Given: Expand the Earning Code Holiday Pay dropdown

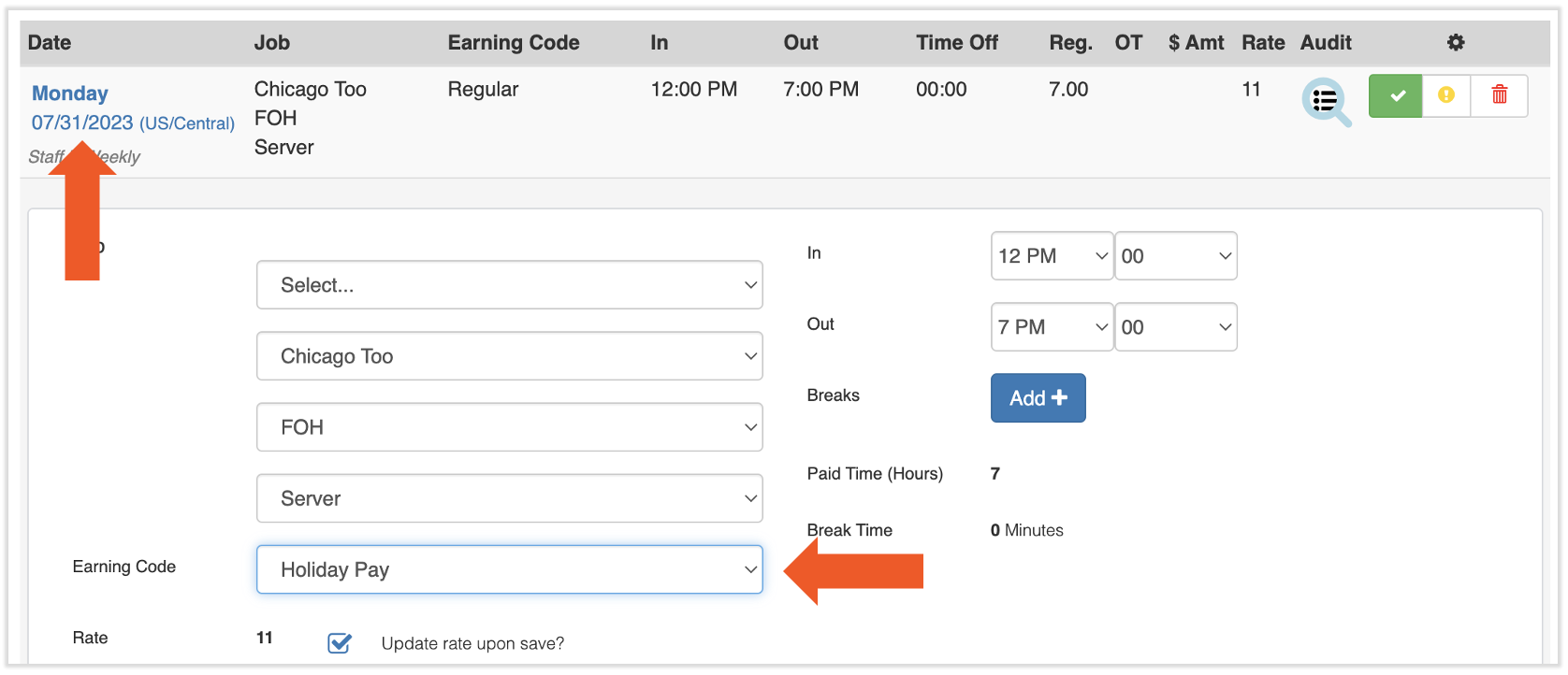Looking at the screenshot, I should (509, 569).
